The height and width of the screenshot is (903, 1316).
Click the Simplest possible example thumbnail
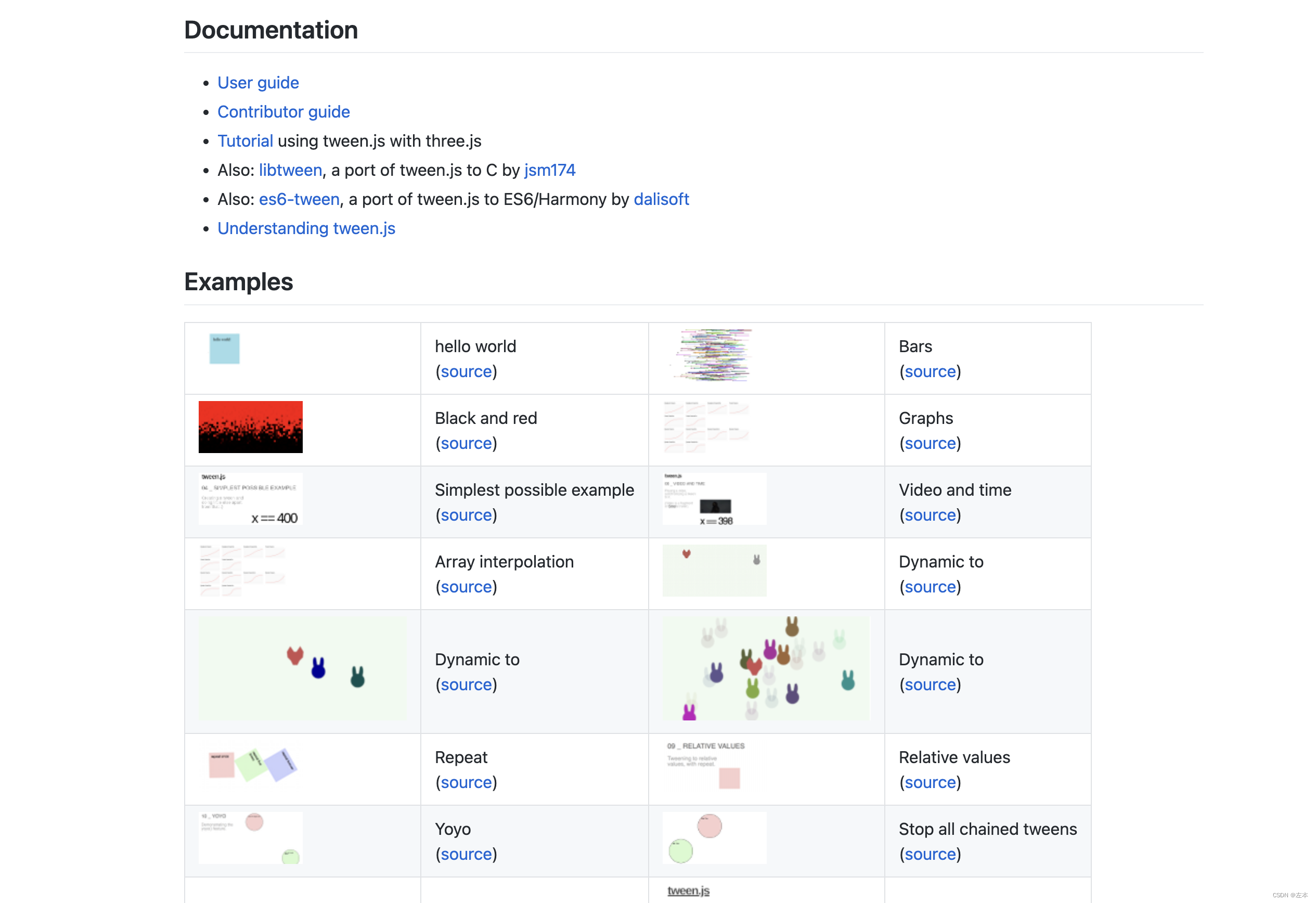point(250,499)
